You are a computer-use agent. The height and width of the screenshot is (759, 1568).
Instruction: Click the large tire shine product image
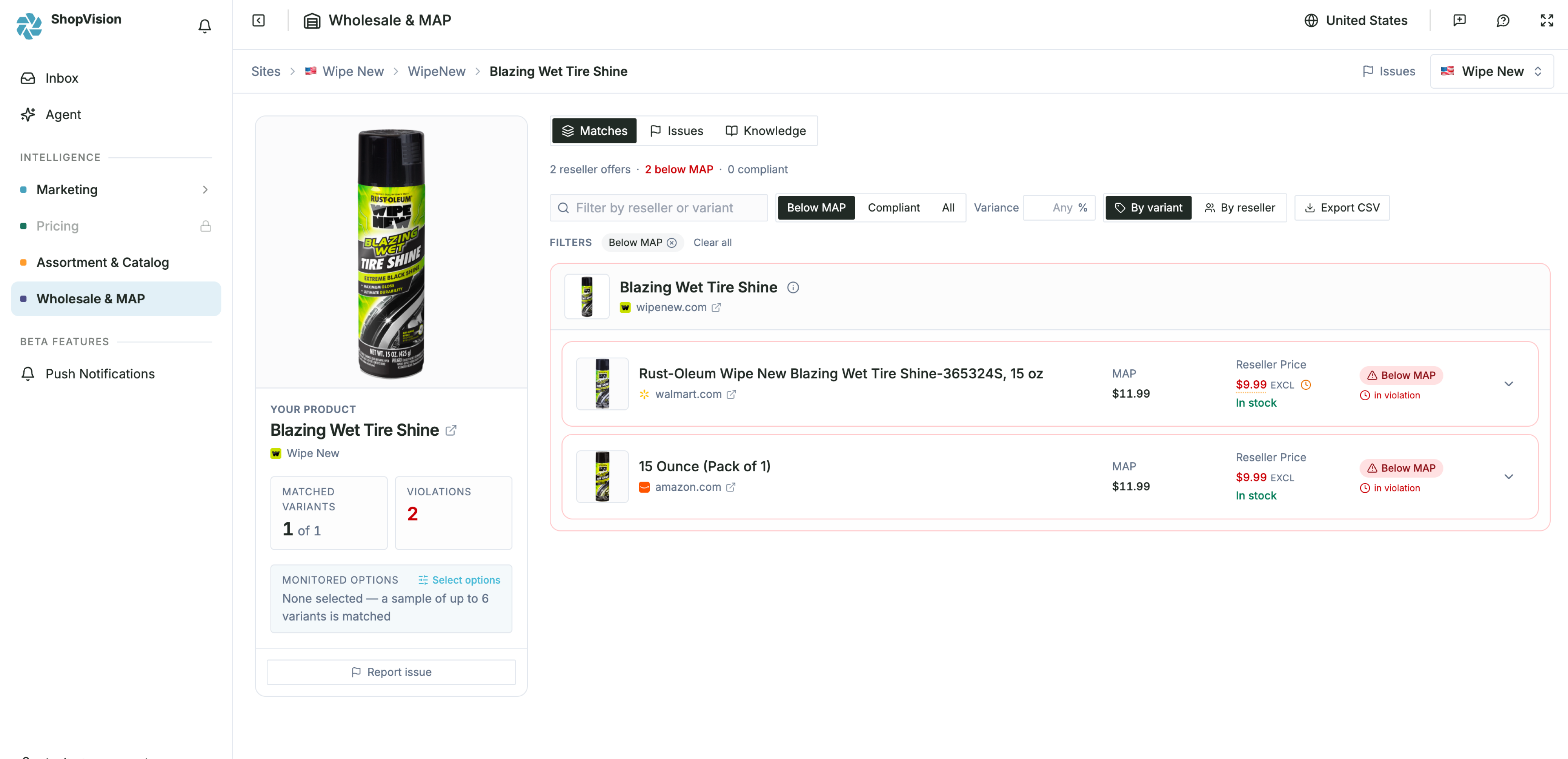tap(391, 253)
